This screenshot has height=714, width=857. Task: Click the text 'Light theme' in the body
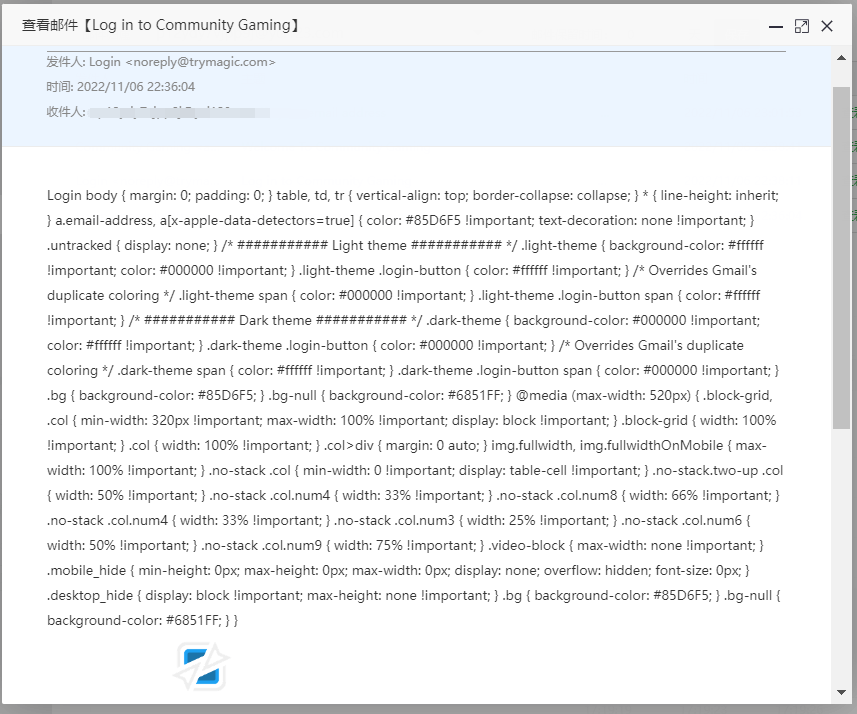(x=369, y=245)
